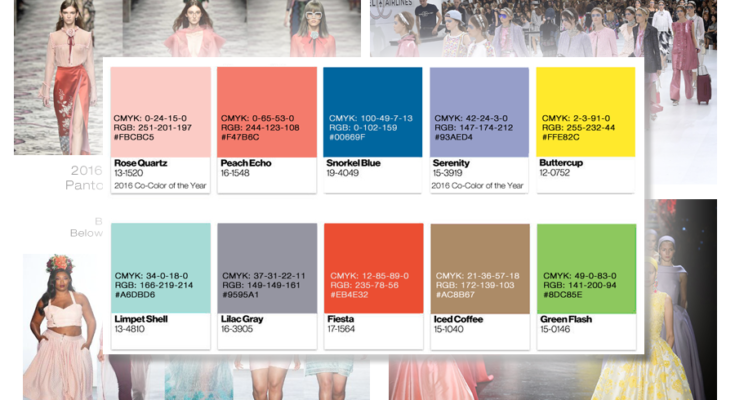Click hex value #8DC85E
Viewport: 735px width, 400px height.
(562, 295)
